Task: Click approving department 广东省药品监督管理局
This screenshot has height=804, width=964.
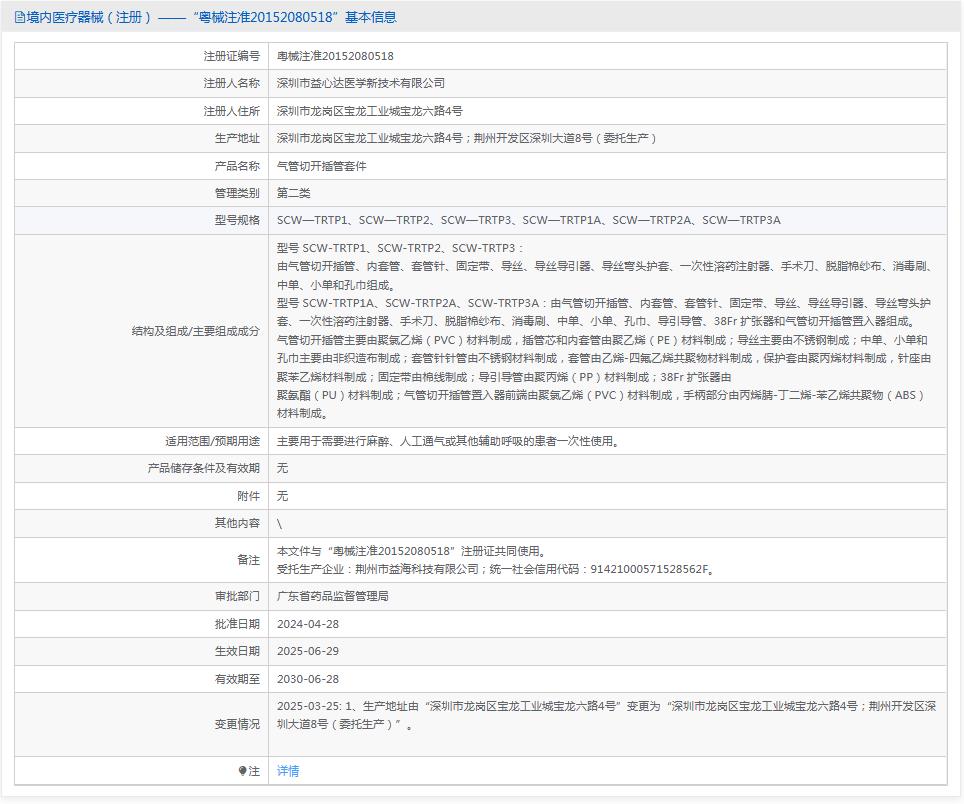Action: click(333, 596)
